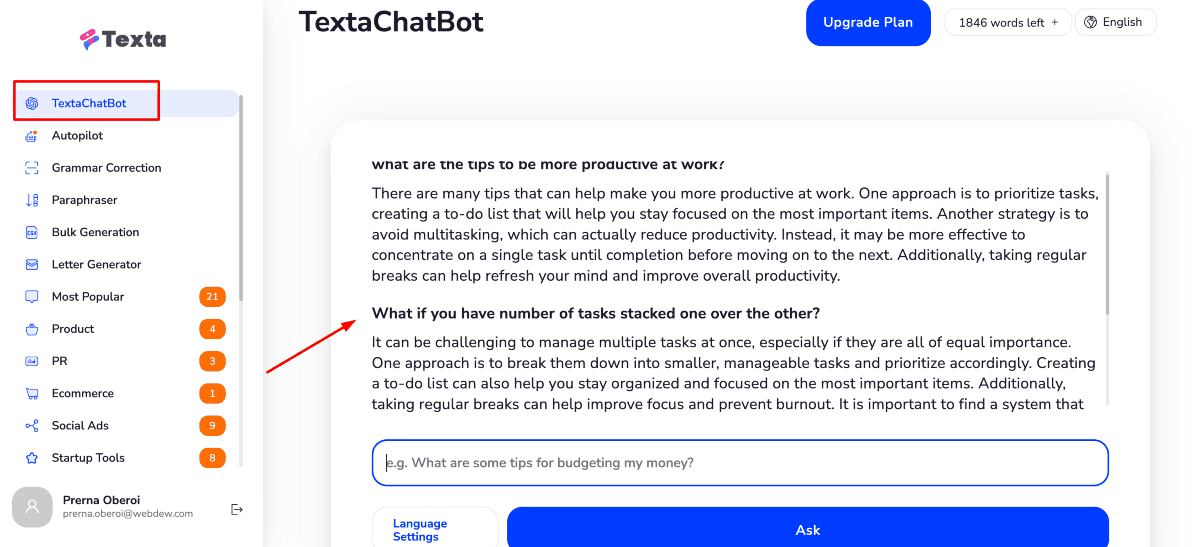Click the Bulk Generation icon
The image size is (1200, 547).
point(32,232)
